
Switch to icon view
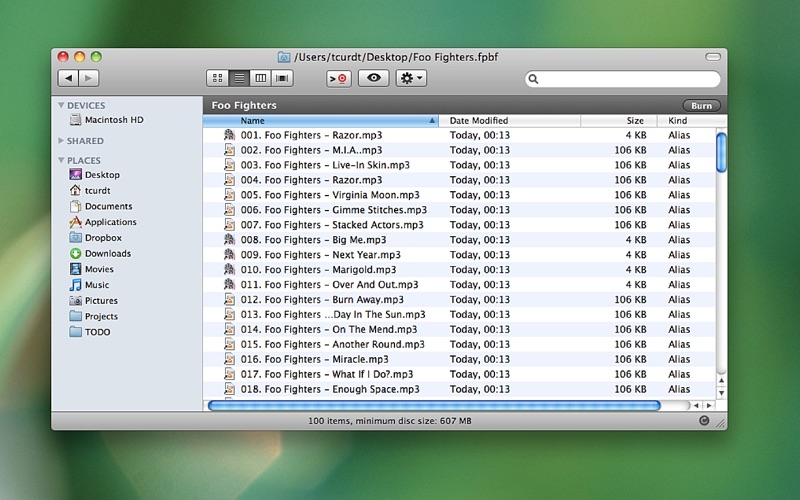click(x=218, y=78)
